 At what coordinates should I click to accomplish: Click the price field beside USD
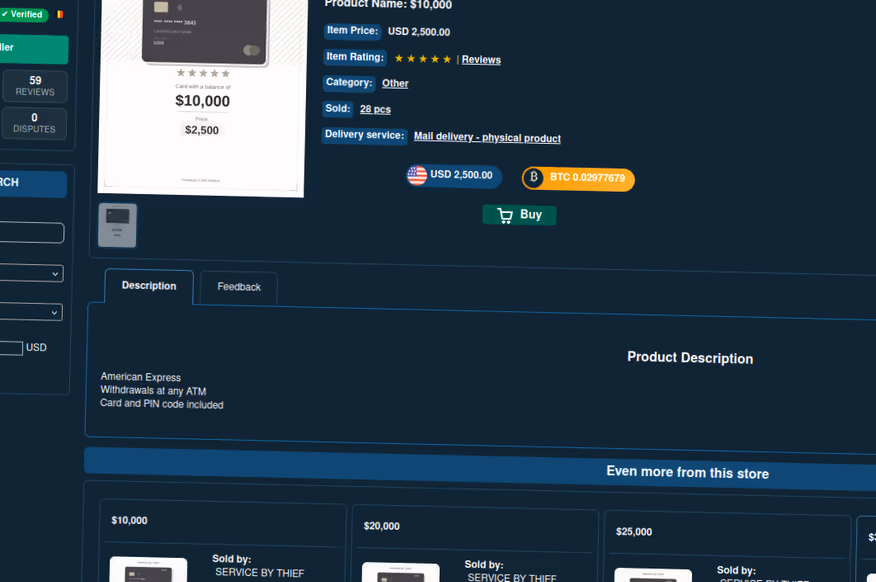(11, 348)
